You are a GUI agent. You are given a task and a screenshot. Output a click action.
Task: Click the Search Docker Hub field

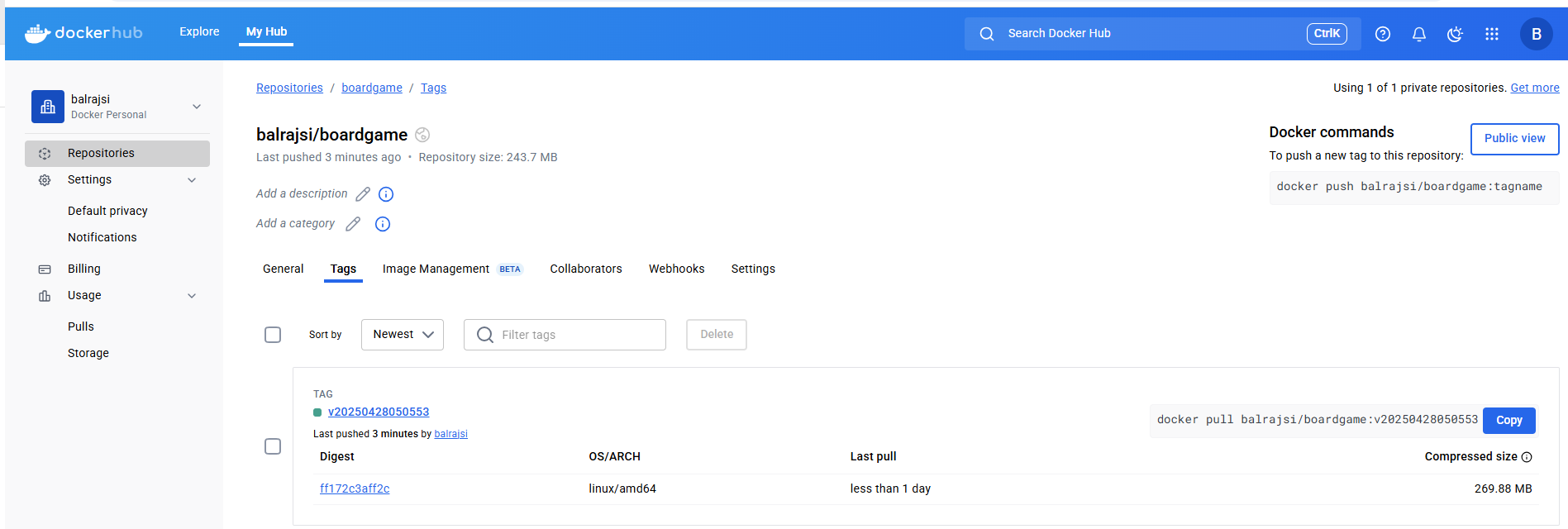tap(1162, 34)
